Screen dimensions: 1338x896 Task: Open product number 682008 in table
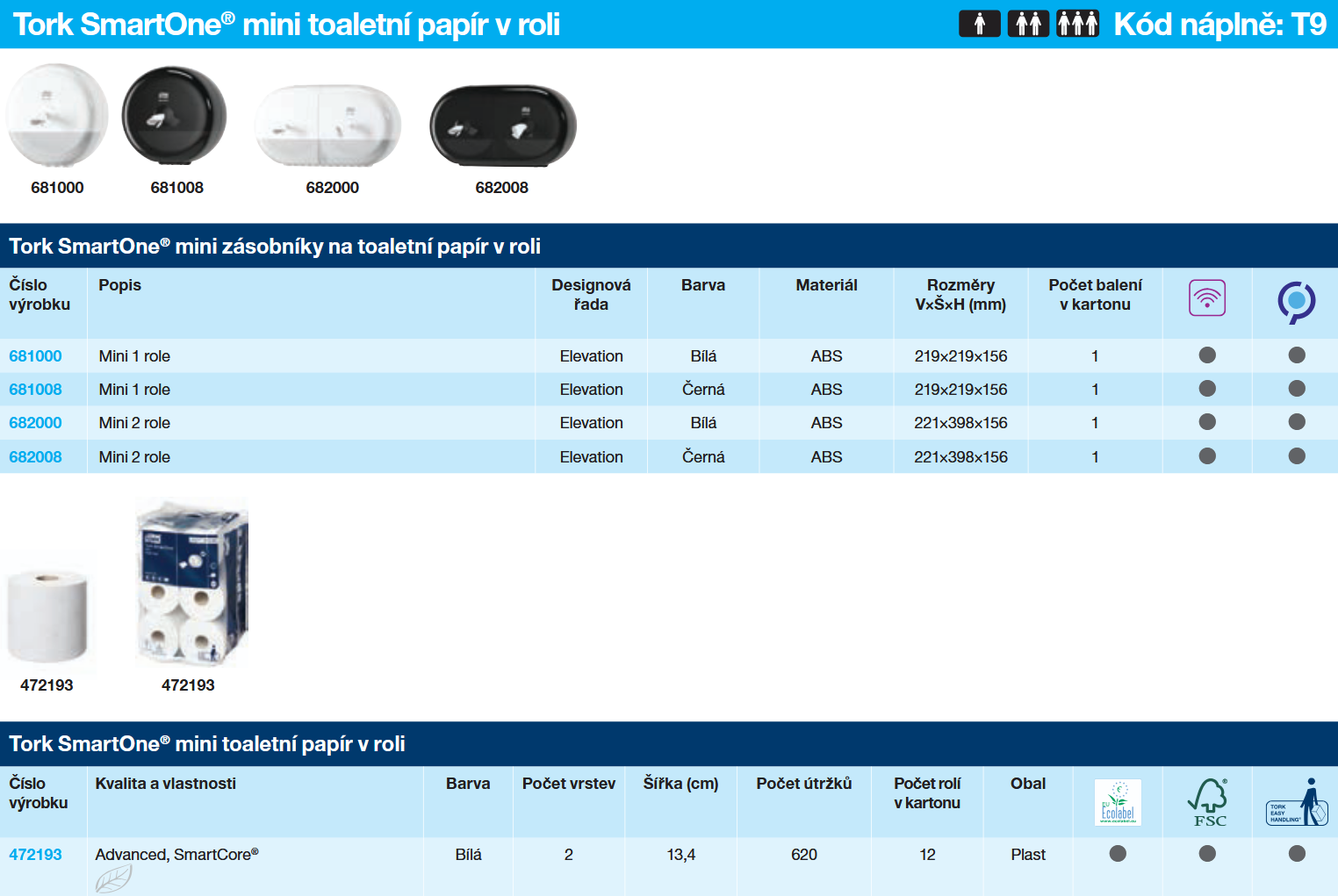tap(35, 456)
